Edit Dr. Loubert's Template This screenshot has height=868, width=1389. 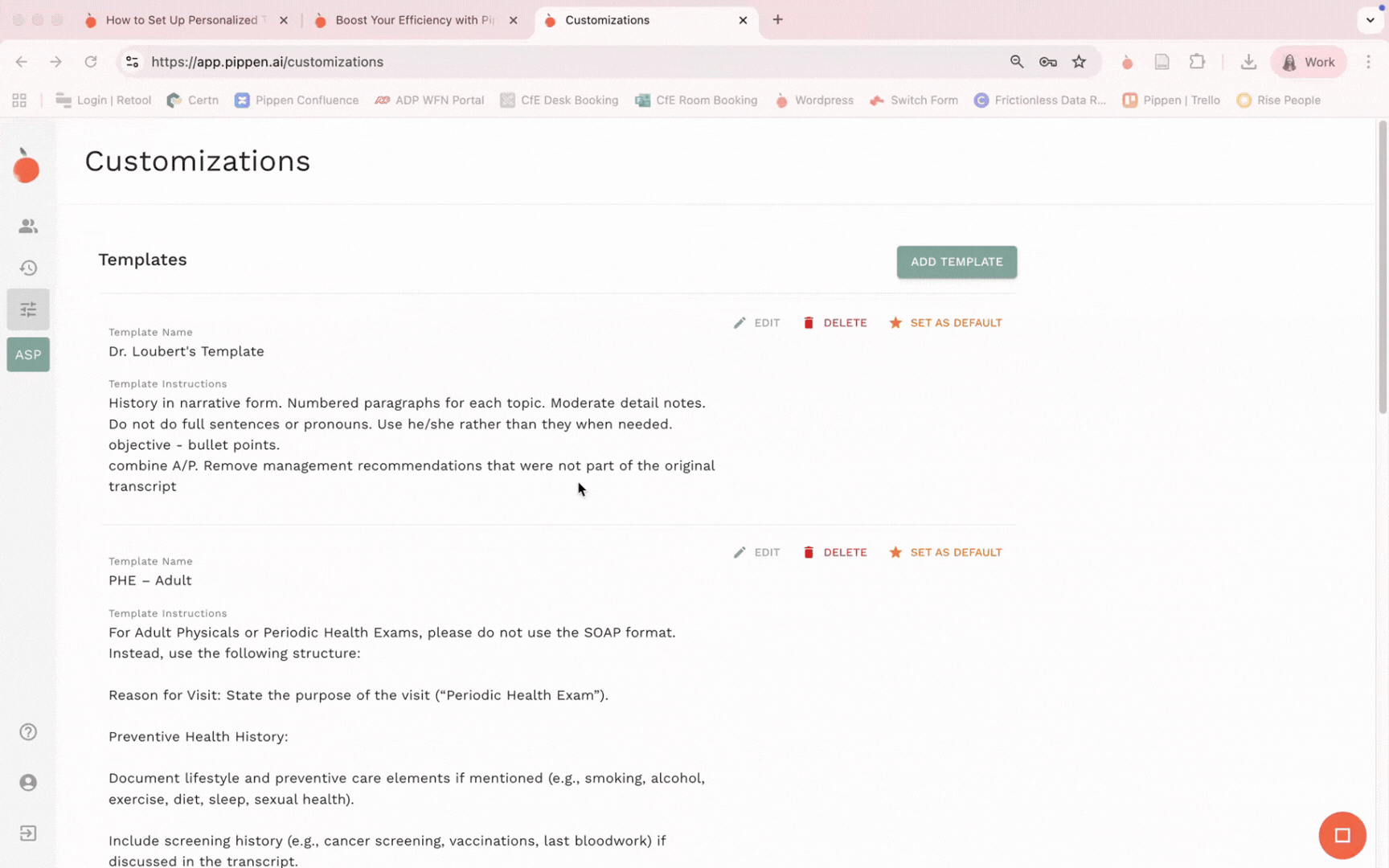(x=756, y=323)
